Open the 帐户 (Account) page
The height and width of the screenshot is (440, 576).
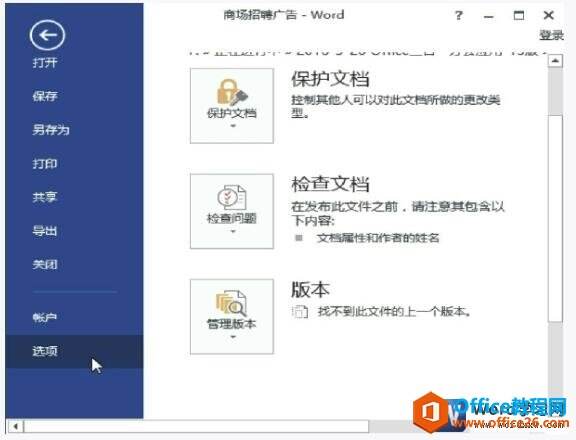45,317
